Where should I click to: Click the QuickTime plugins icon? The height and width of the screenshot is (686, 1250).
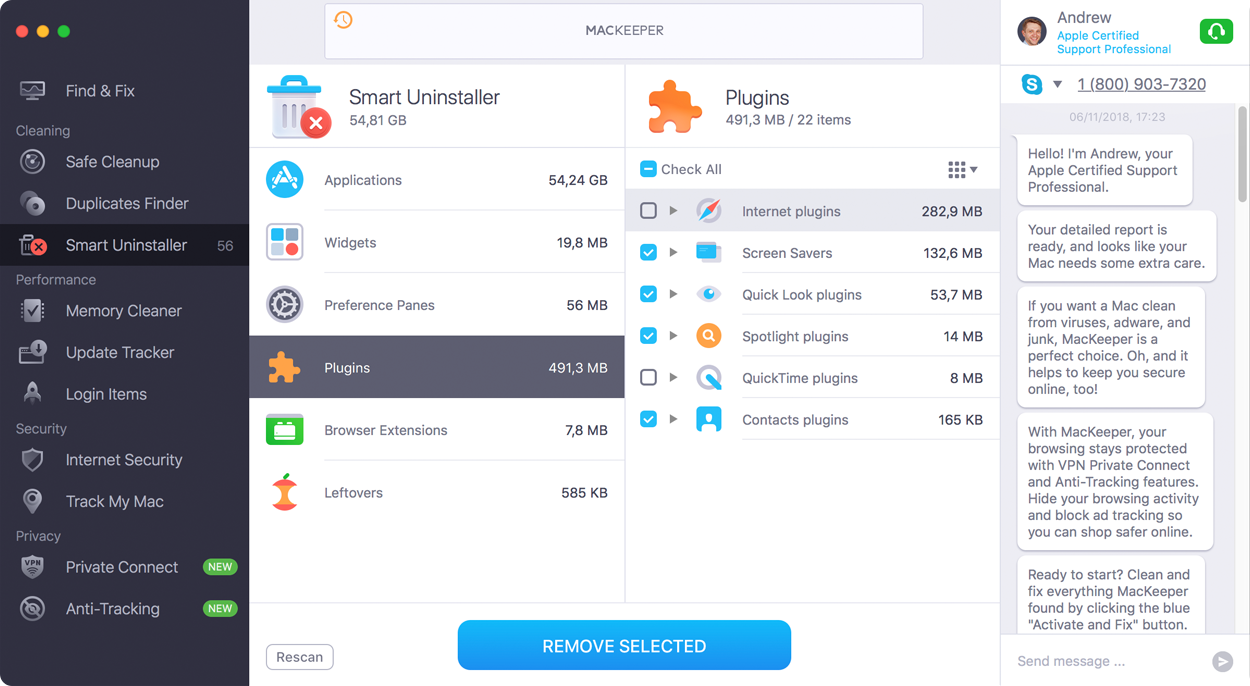click(709, 378)
